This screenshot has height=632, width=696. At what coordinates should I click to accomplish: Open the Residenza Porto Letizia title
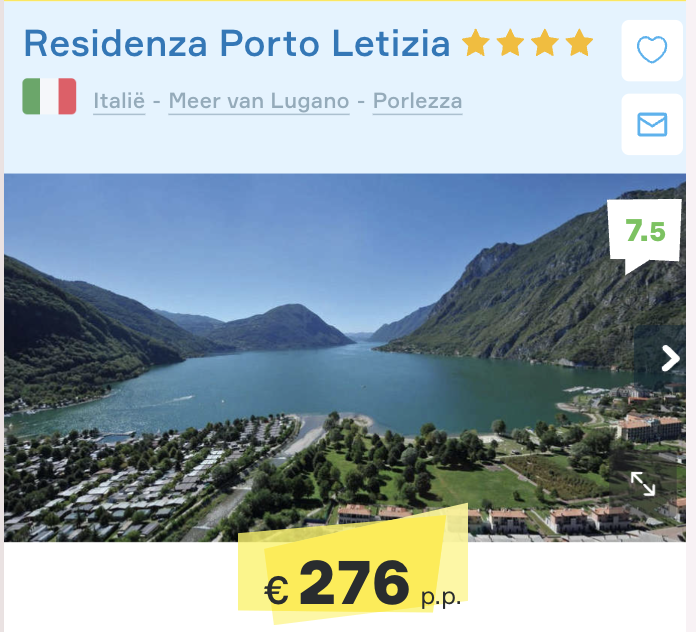tap(237, 43)
